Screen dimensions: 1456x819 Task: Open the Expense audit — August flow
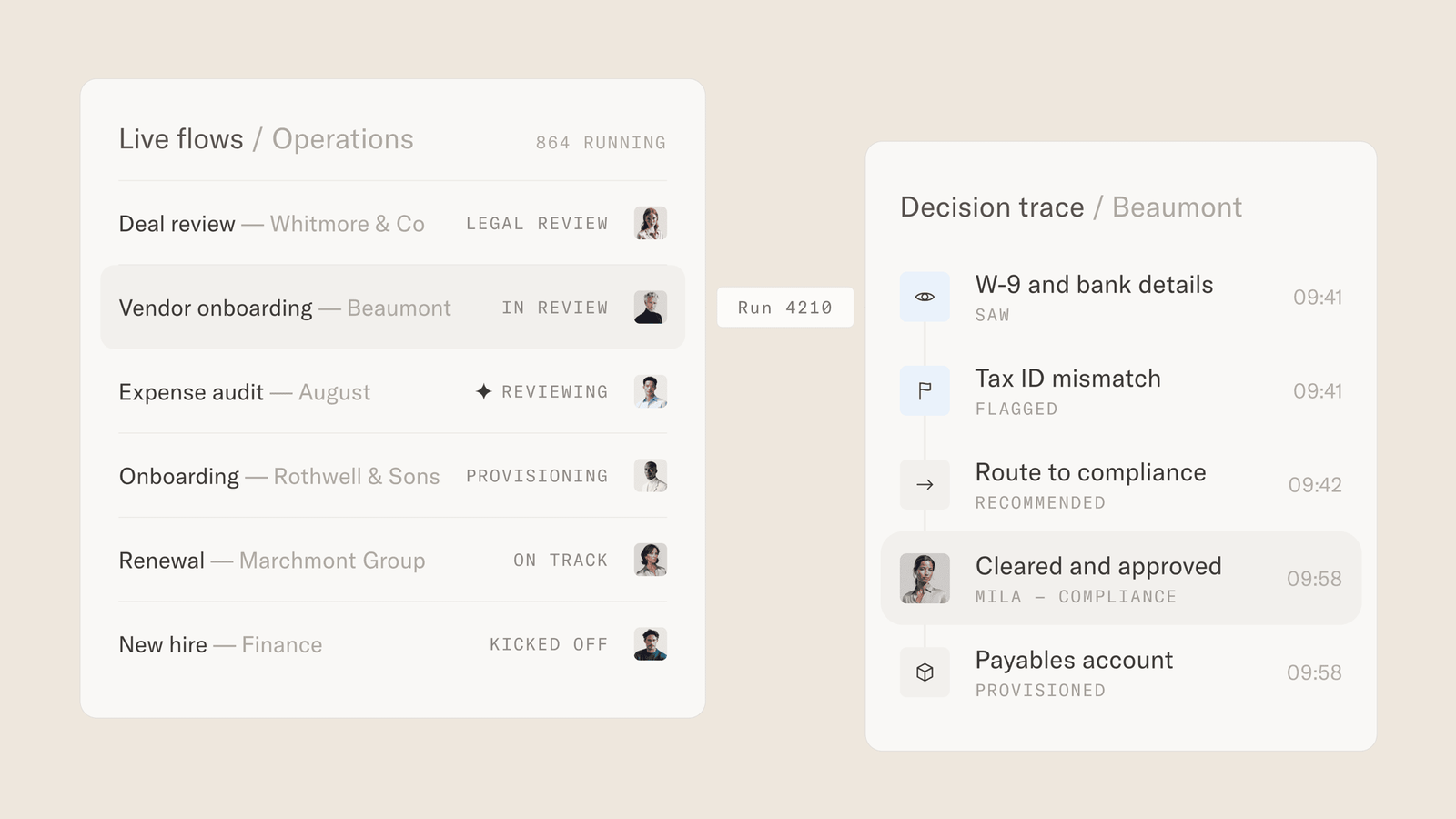coord(392,391)
